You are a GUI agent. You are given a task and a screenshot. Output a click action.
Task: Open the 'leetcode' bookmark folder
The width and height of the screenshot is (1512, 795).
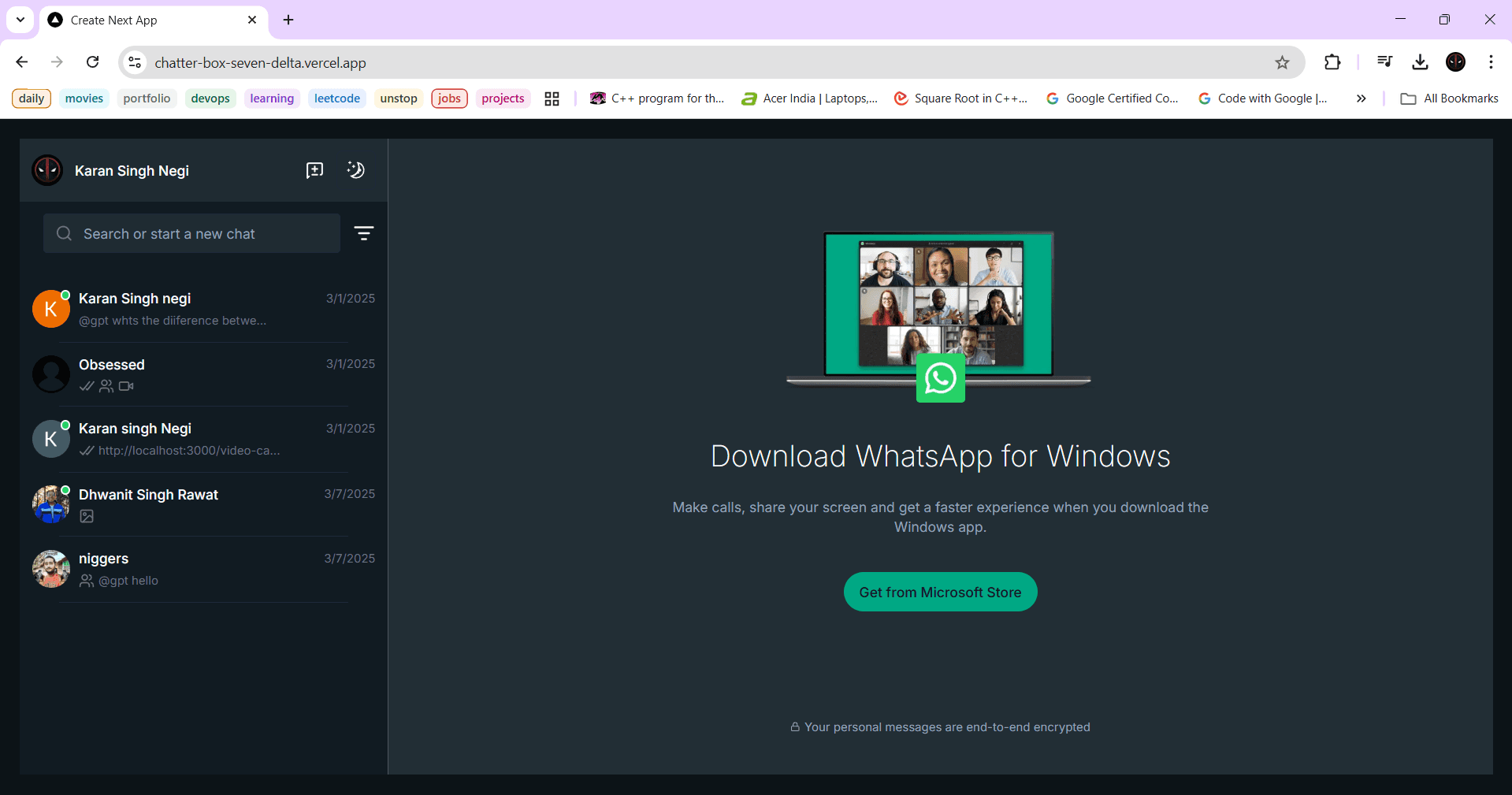pyautogui.click(x=337, y=98)
